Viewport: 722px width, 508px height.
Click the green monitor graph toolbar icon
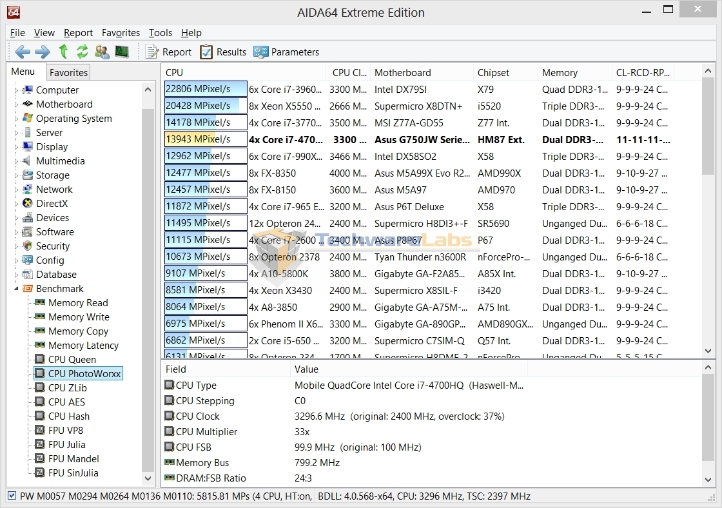pos(122,52)
